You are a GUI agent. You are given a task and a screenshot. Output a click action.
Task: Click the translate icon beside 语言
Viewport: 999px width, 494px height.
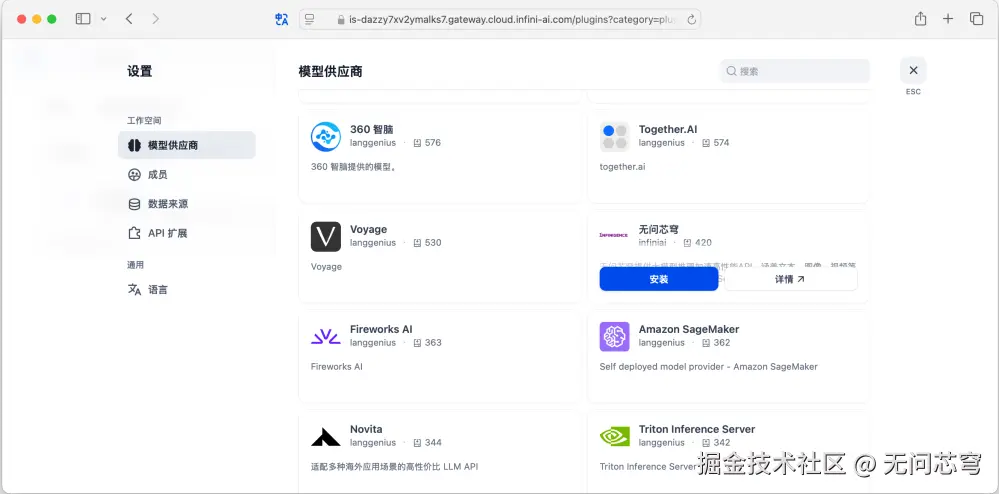(x=134, y=289)
